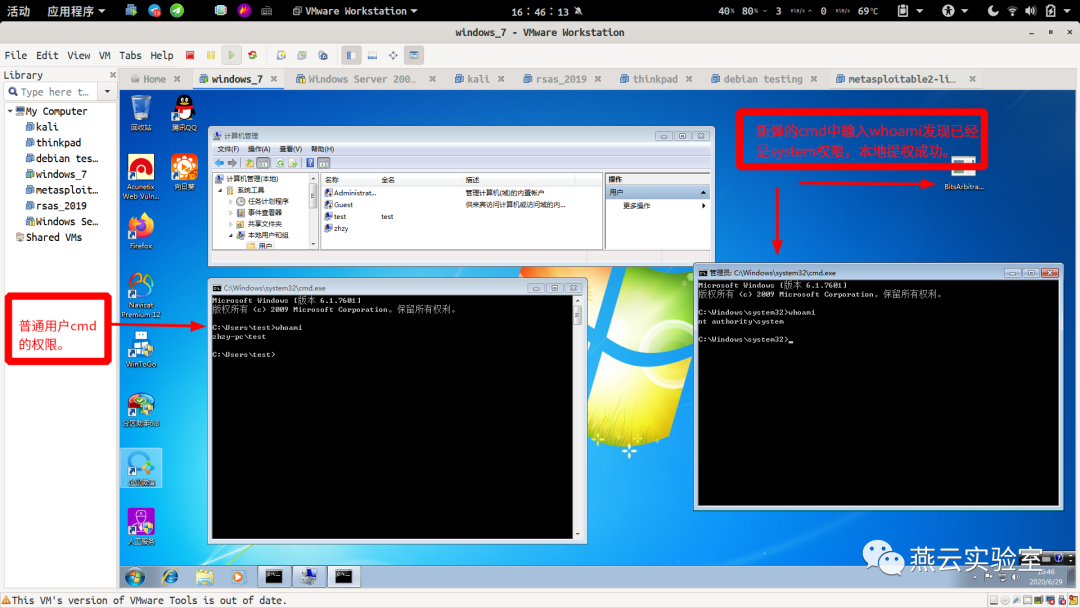
Task: Open the Recycle Bin desktop icon
Action: tap(141, 113)
